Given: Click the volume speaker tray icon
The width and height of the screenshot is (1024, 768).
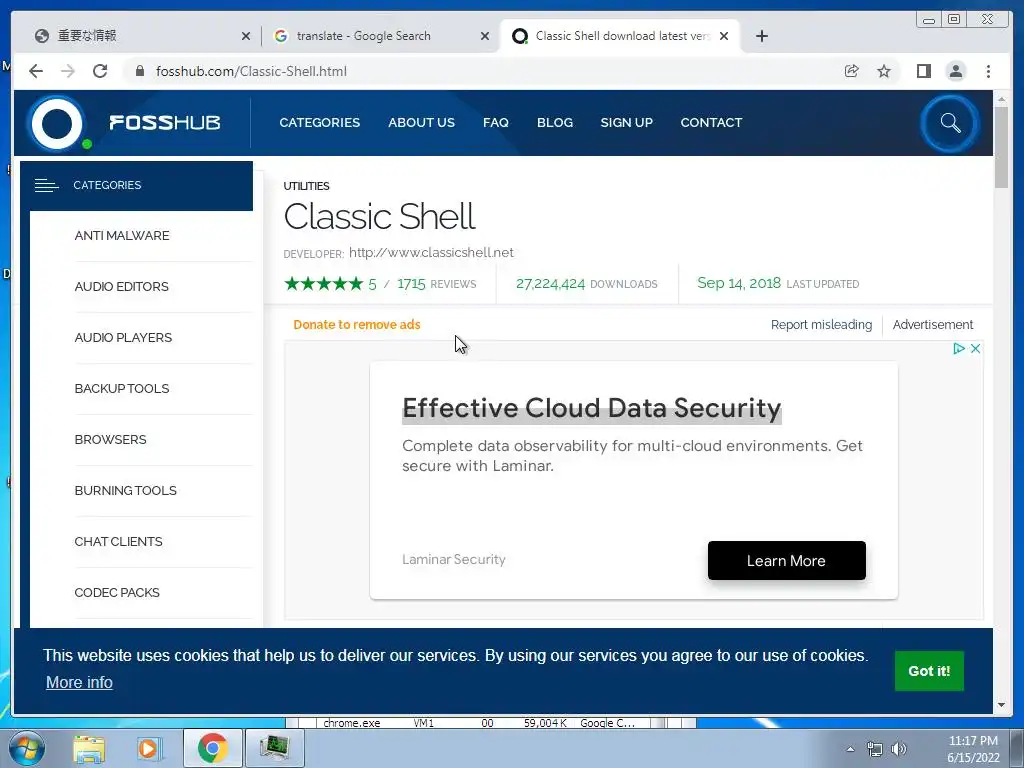Looking at the screenshot, I should (x=899, y=749).
